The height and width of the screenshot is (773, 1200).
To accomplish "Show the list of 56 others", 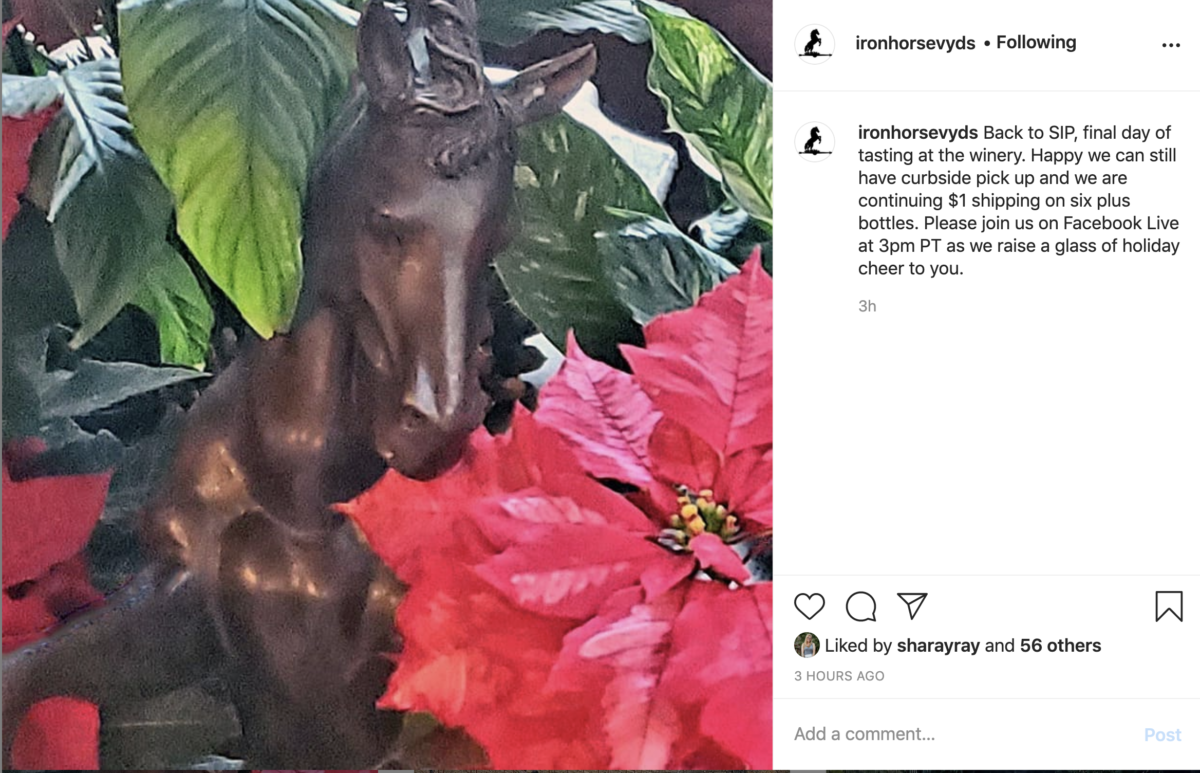I will coord(1060,646).
